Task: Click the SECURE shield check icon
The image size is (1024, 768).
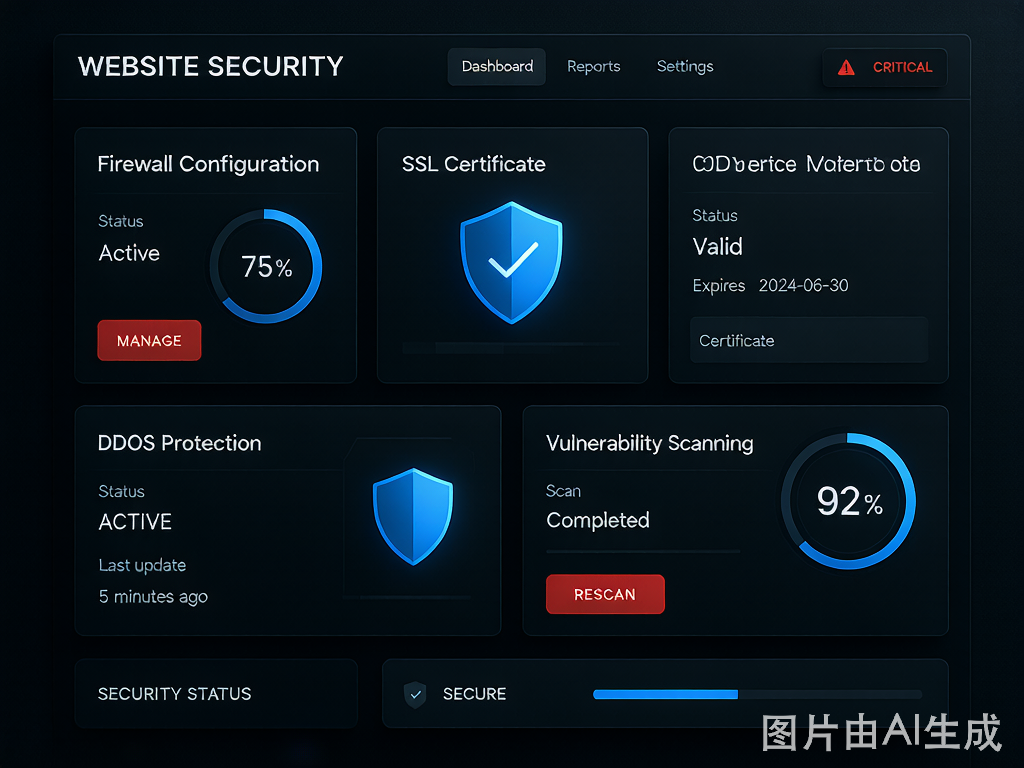Action: point(415,695)
